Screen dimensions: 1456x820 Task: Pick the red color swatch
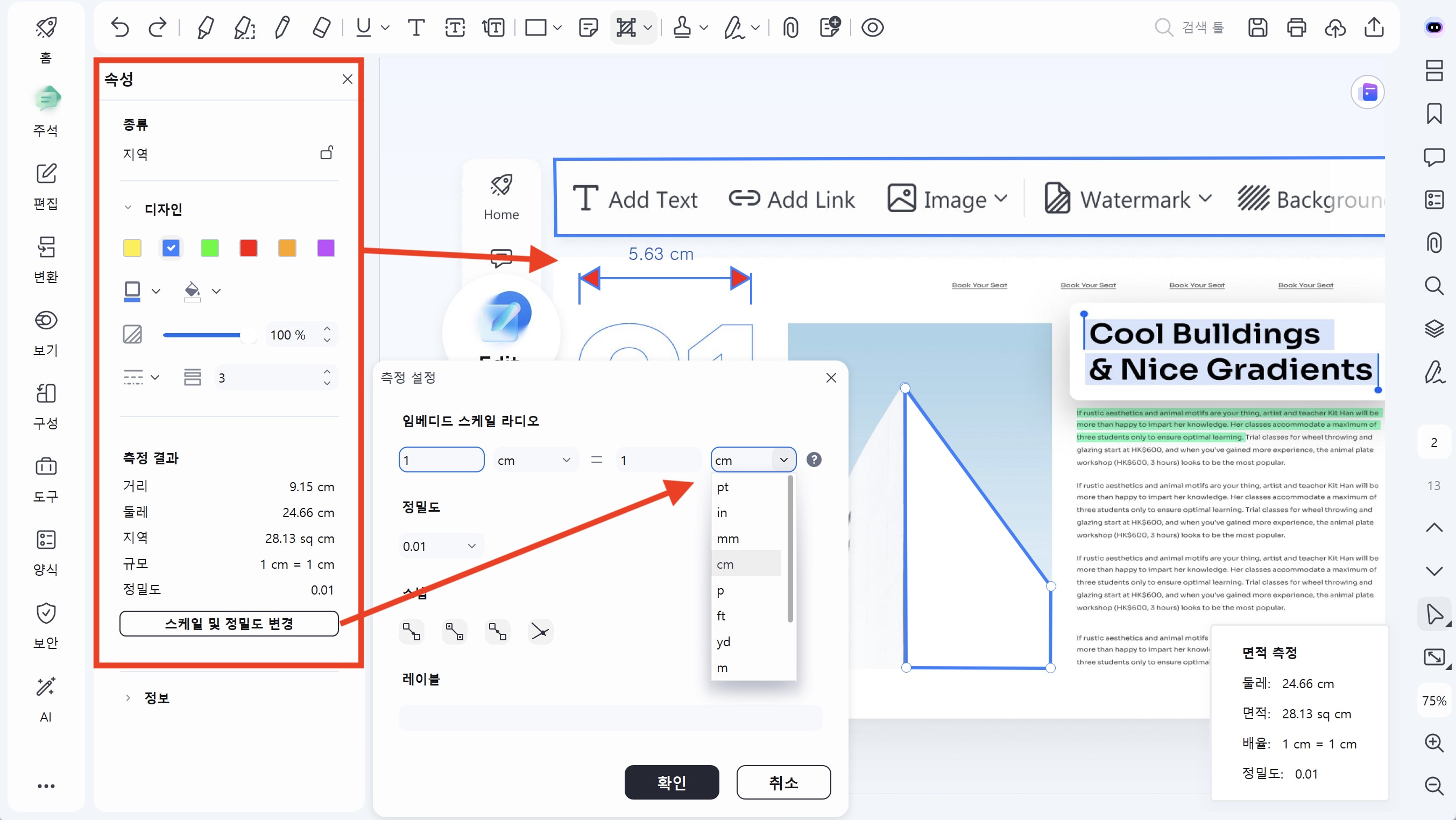pyautogui.click(x=248, y=248)
